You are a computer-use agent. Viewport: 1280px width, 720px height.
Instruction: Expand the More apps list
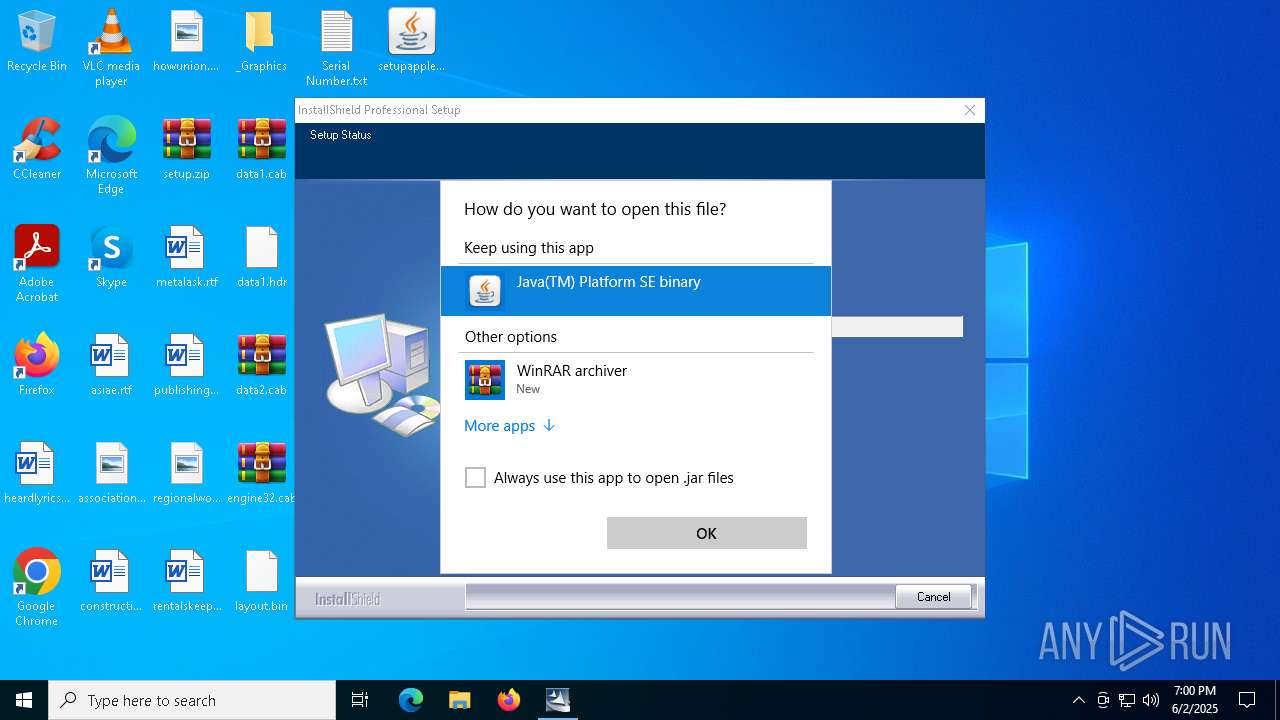pyautogui.click(x=510, y=426)
